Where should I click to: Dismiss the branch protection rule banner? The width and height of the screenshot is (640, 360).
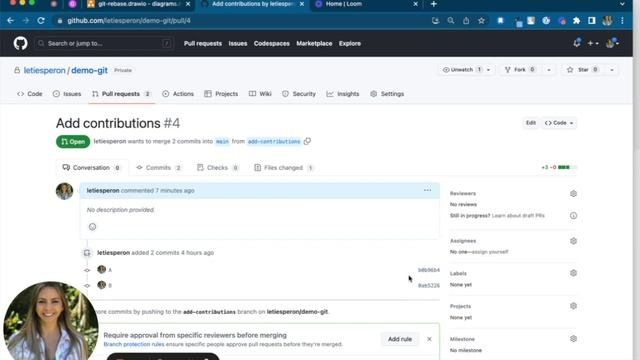(x=429, y=339)
